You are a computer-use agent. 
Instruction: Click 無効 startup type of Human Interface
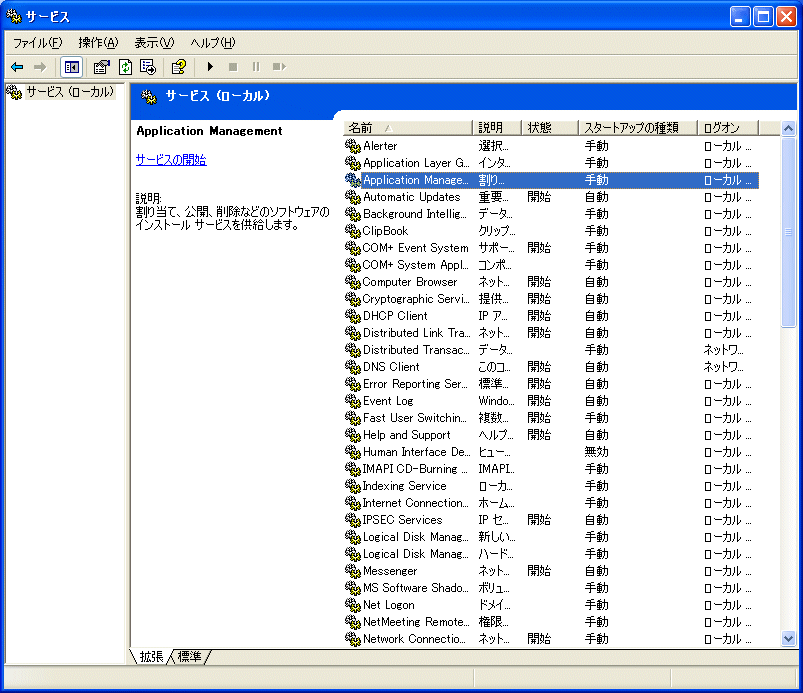(x=597, y=452)
